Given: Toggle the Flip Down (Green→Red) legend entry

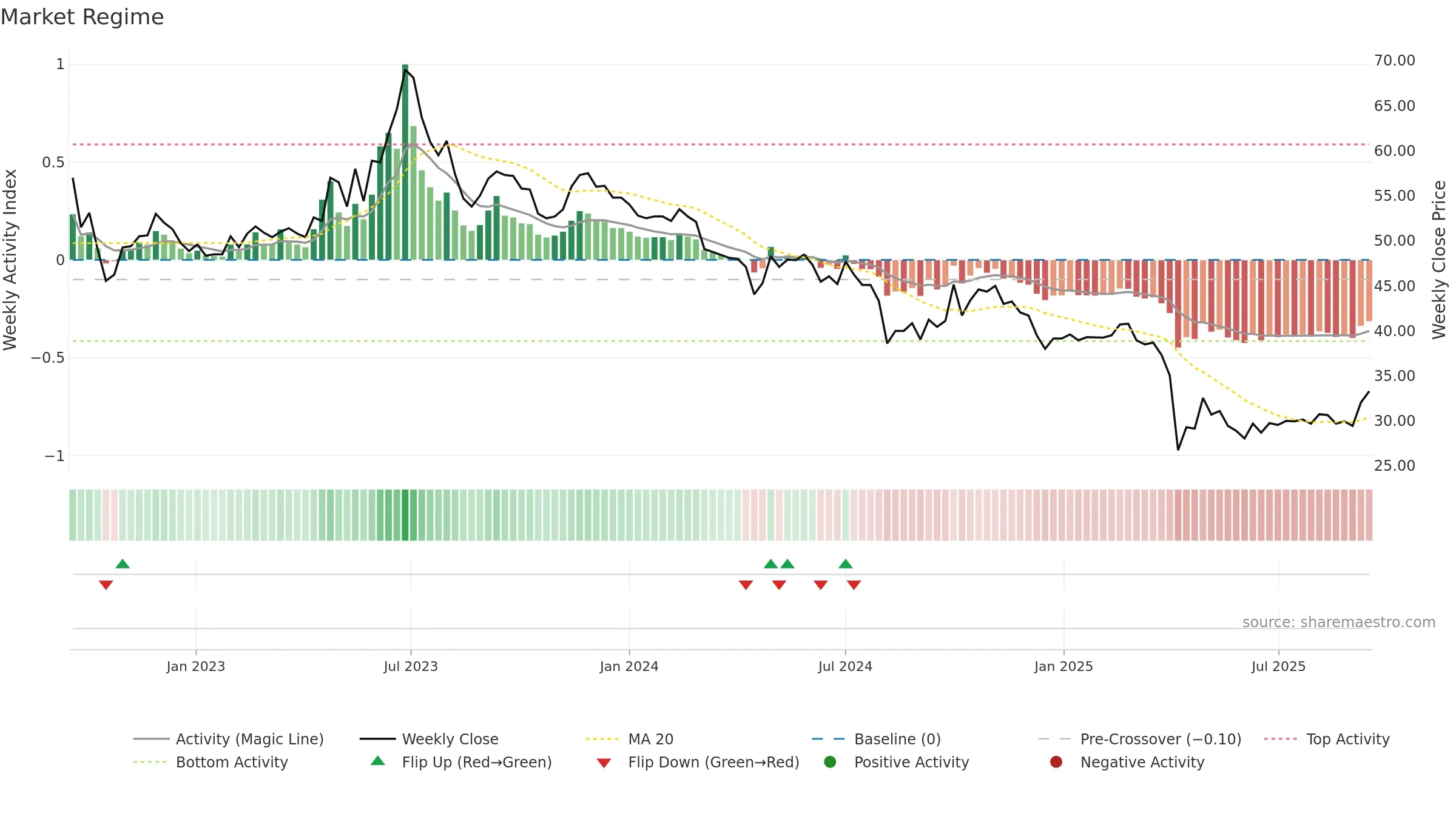Looking at the screenshot, I should (698, 762).
